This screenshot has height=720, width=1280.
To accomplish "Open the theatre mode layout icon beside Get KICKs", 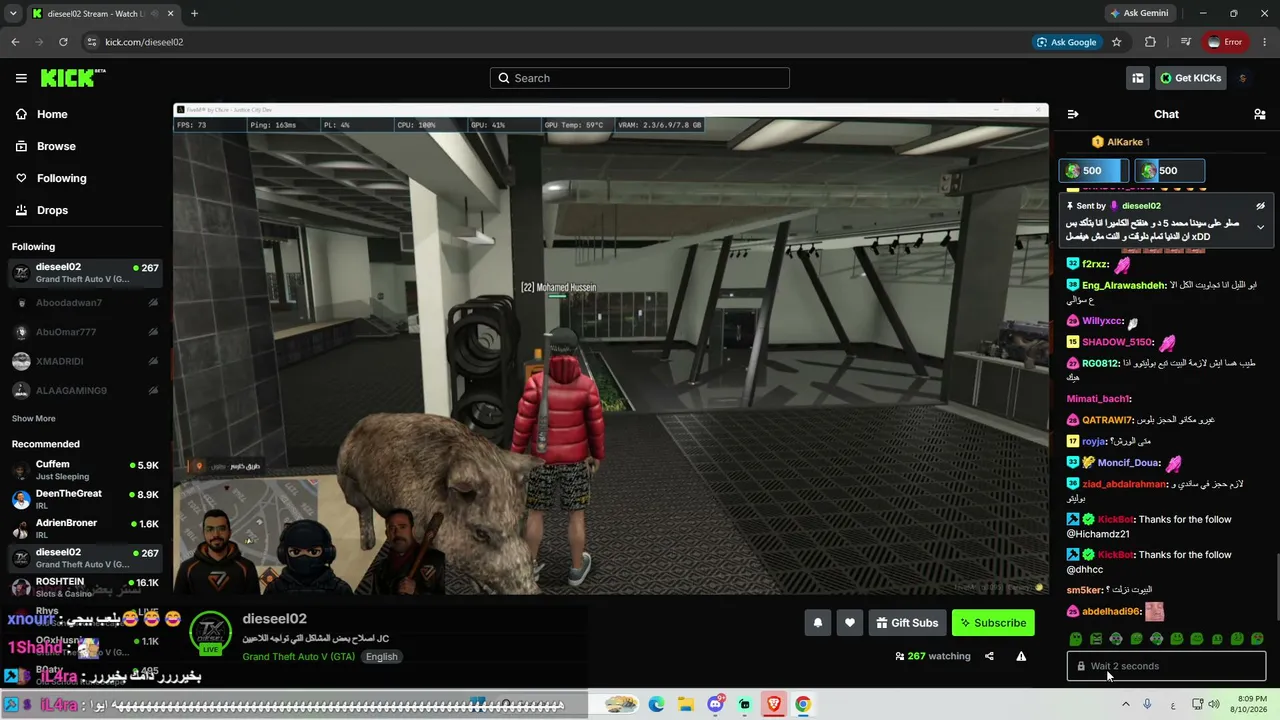I will tap(1138, 78).
